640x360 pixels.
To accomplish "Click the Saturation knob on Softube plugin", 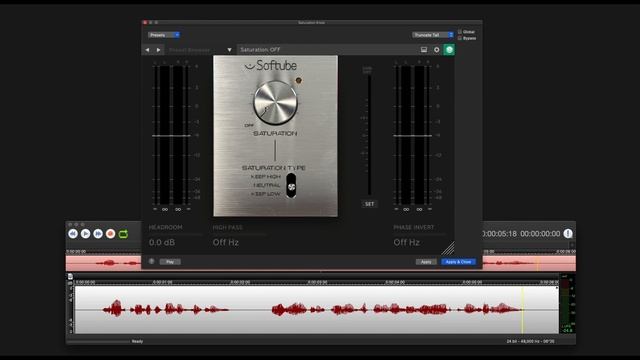I will [x=276, y=103].
